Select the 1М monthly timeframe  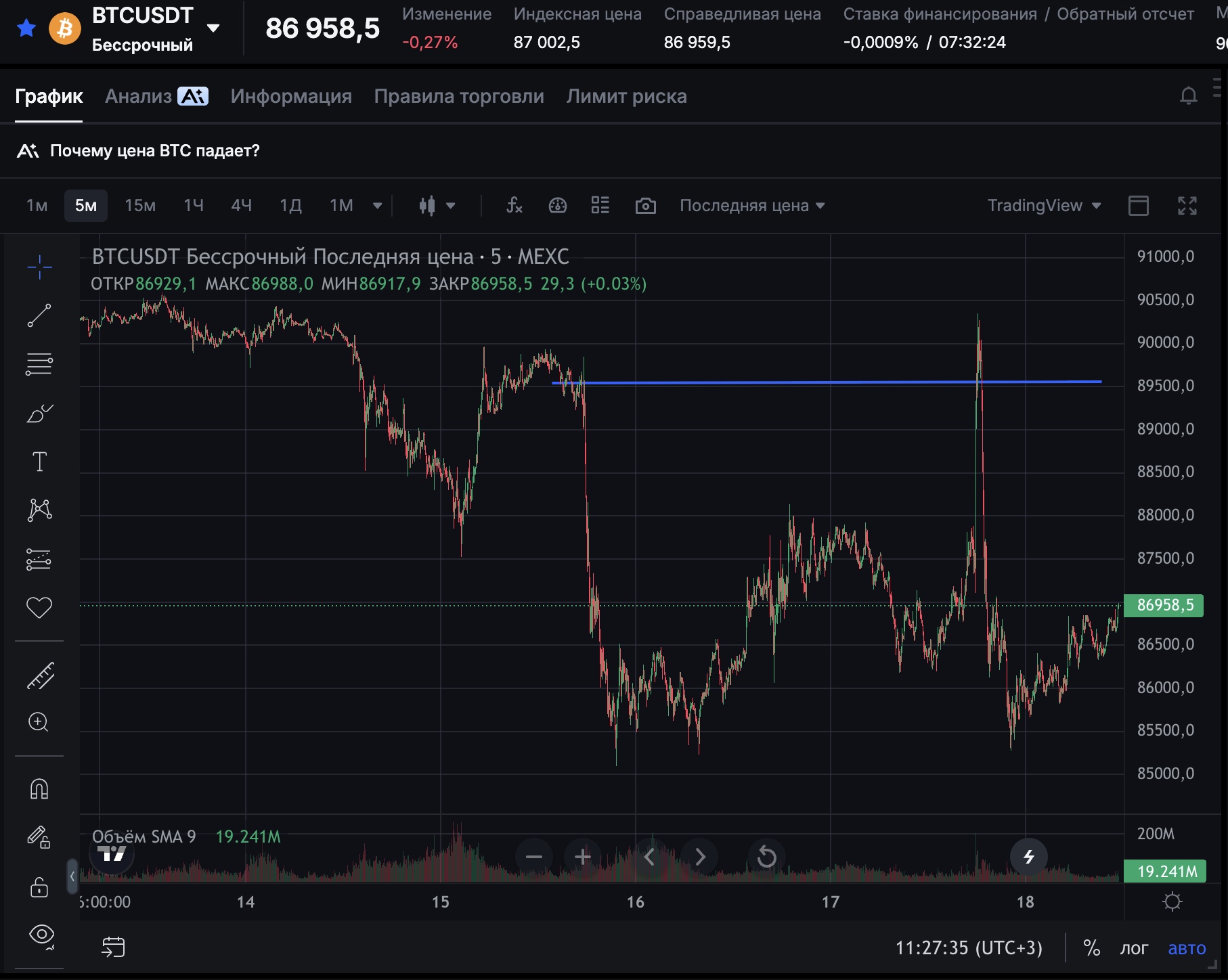tap(341, 205)
